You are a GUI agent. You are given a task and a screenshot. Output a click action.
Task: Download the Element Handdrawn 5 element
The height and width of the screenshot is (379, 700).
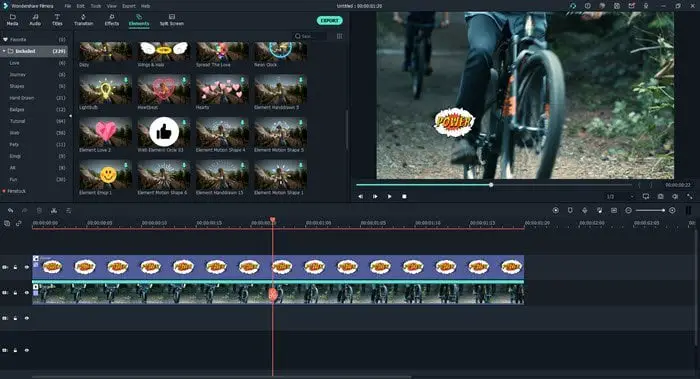click(x=301, y=80)
